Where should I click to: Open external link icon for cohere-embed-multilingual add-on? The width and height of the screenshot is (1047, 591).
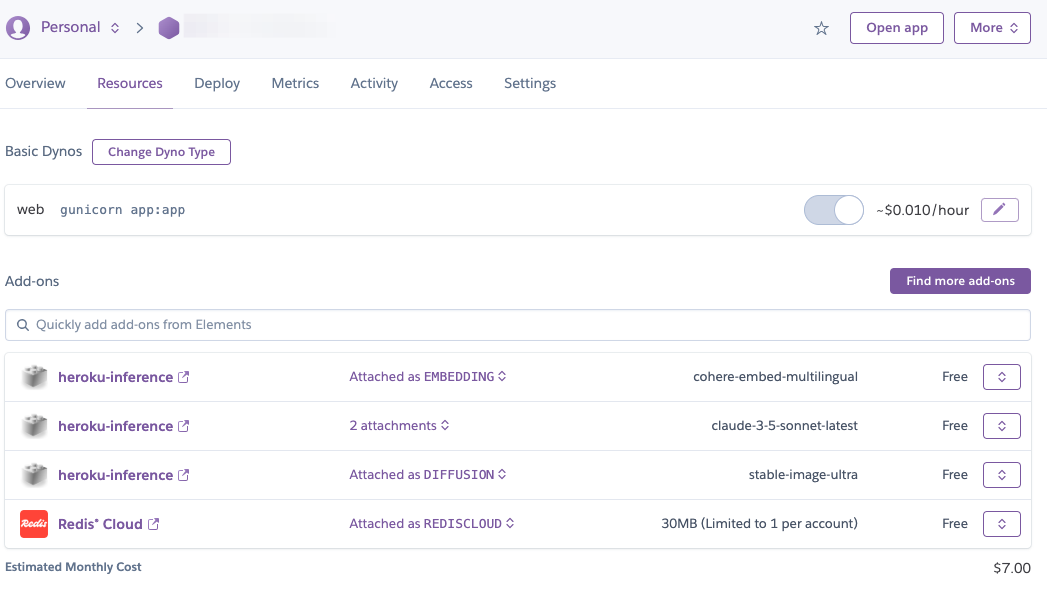tap(183, 377)
